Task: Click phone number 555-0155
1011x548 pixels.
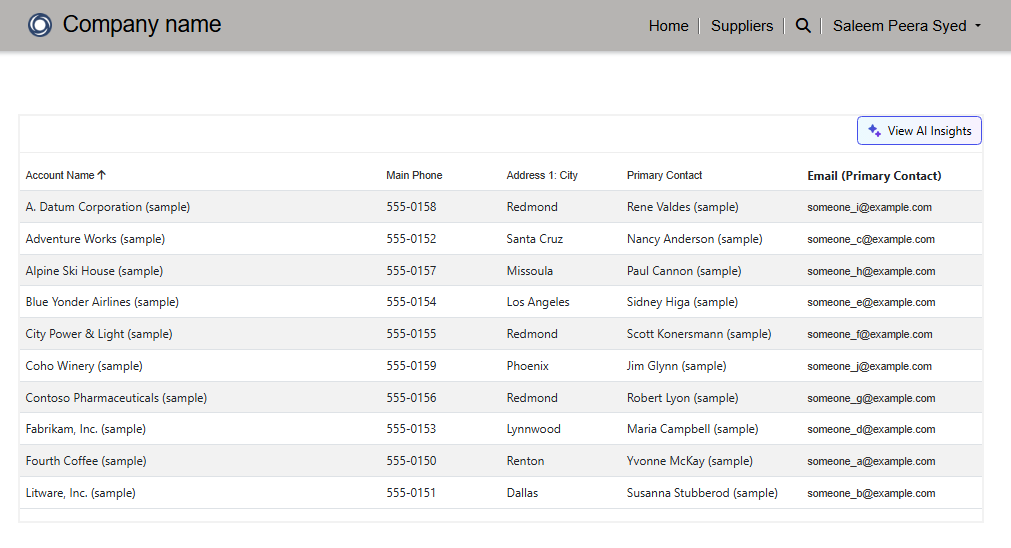Action: pyautogui.click(x=411, y=334)
